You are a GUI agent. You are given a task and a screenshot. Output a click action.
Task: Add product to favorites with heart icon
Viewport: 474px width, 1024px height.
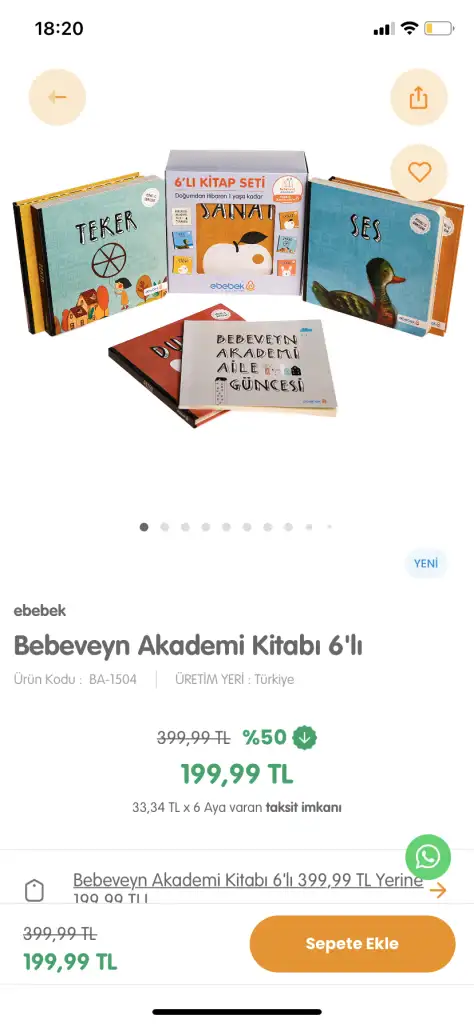pyautogui.click(x=419, y=172)
